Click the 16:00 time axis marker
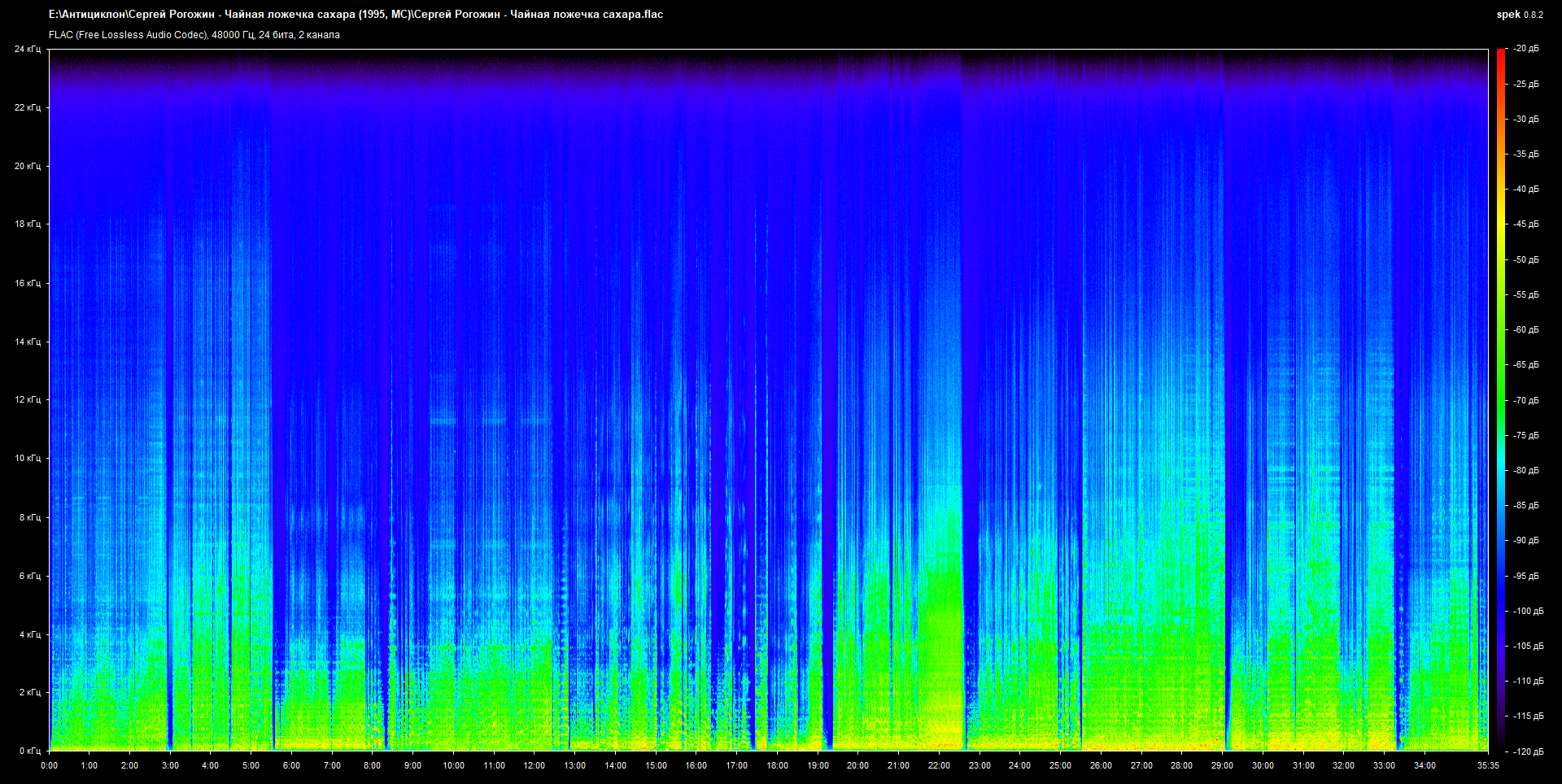 (696, 765)
